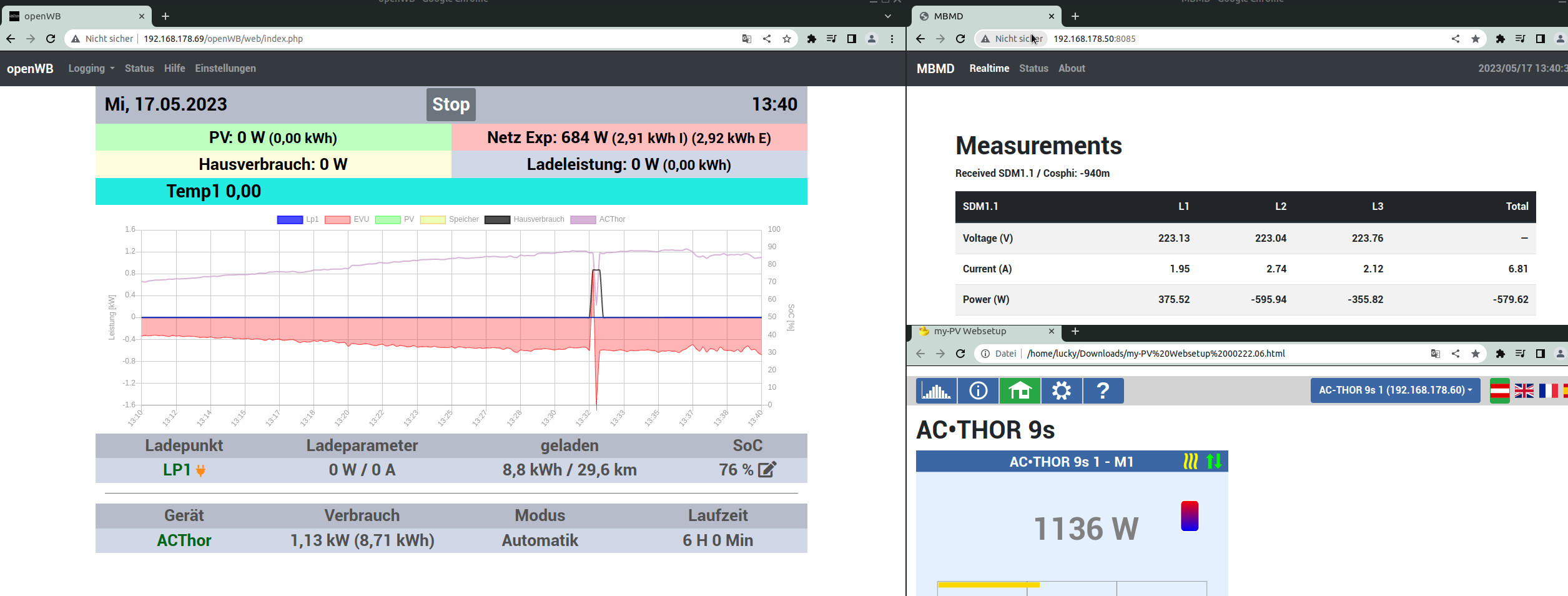Click the my-PV help question mark icon
Image resolution: width=1568 pixels, height=596 pixels.
click(1103, 391)
